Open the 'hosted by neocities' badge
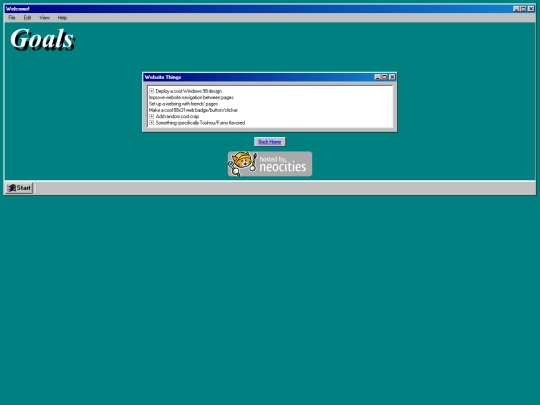The width and height of the screenshot is (540, 405). click(x=270, y=164)
